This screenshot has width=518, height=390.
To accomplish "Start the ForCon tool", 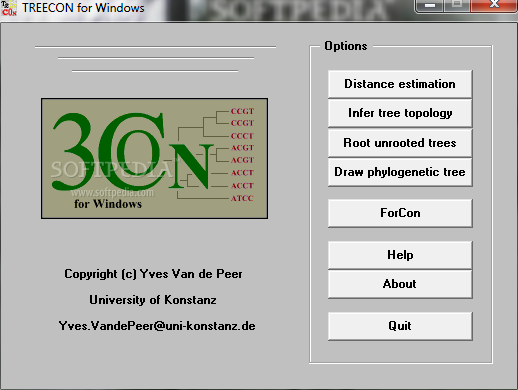I will pyautogui.click(x=400, y=213).
